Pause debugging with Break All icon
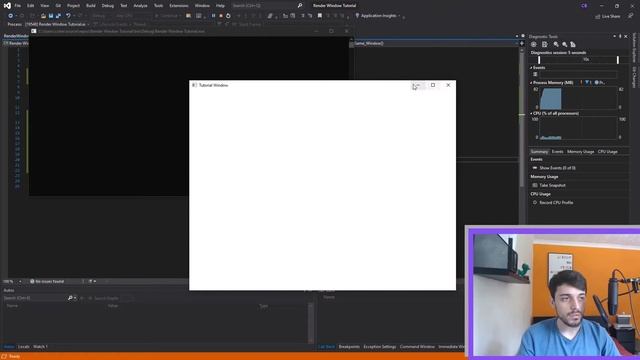The width and height of the screenshot is (640, 360). (213, 16)
